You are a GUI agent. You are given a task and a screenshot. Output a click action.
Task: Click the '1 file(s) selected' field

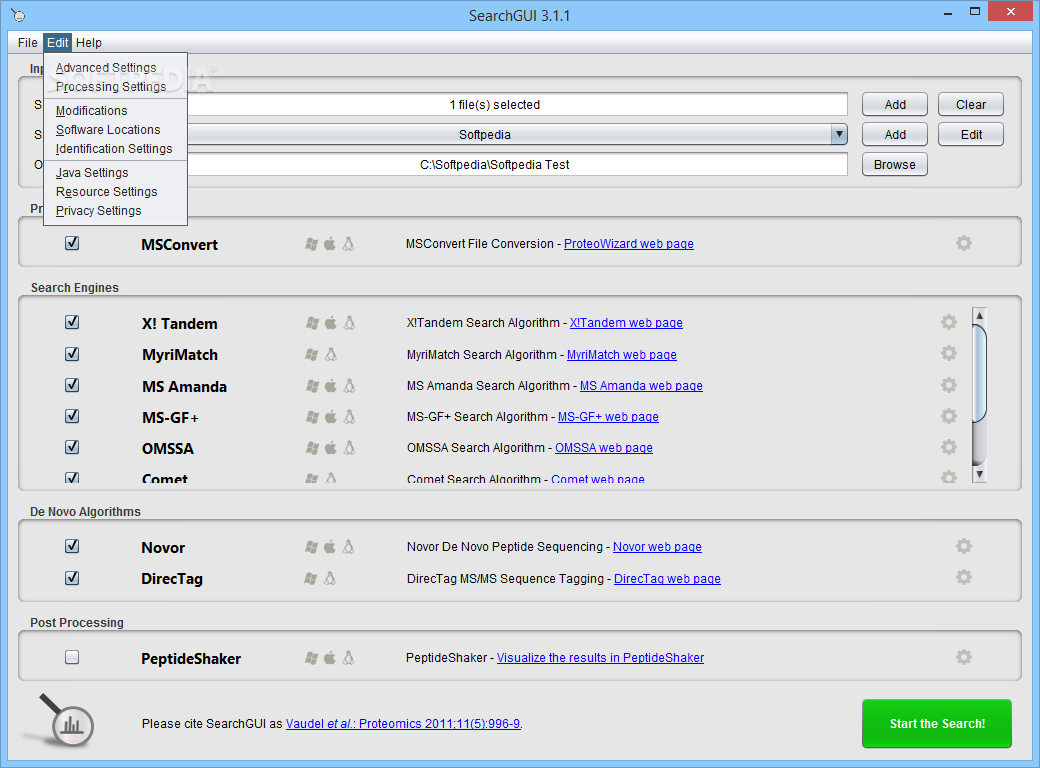pos(517,105)
